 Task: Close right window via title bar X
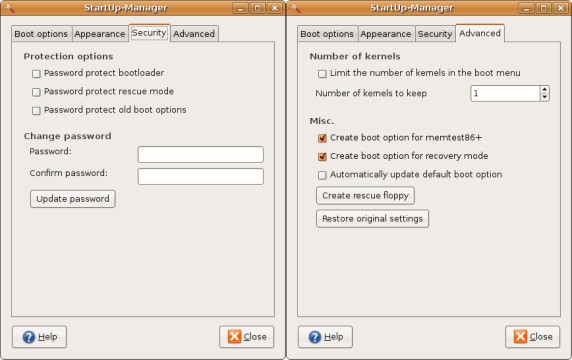[x=560, y=8]
